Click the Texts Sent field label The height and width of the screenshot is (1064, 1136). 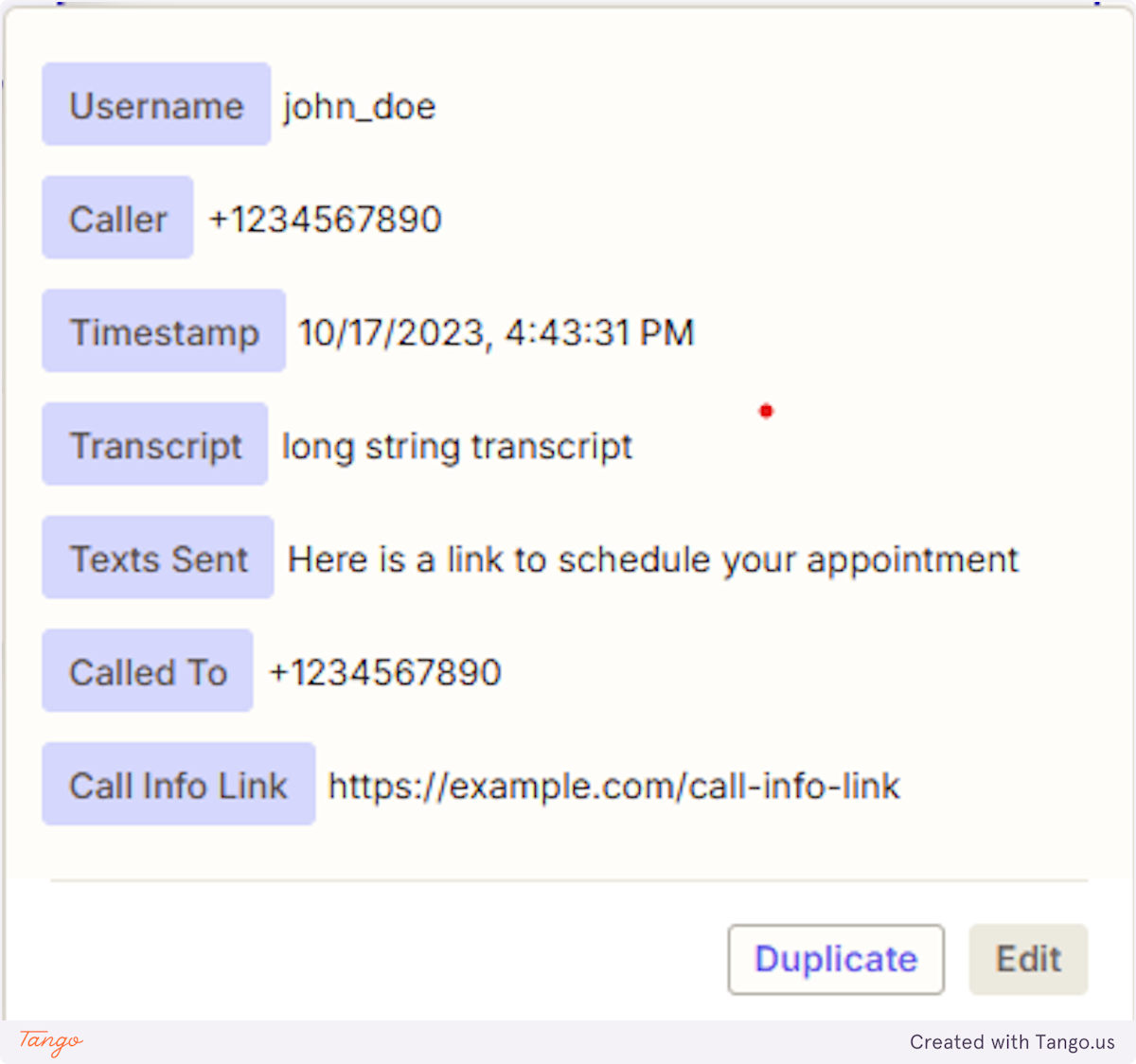(156, 558)
